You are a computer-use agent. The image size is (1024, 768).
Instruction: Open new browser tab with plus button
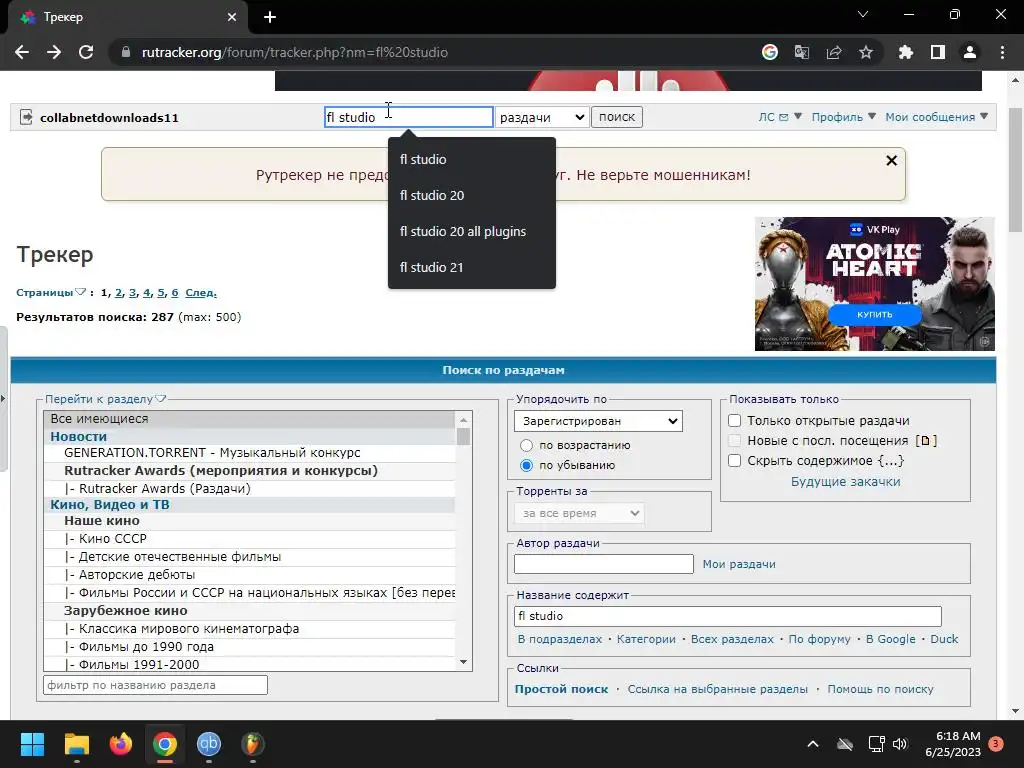[270, 17]
